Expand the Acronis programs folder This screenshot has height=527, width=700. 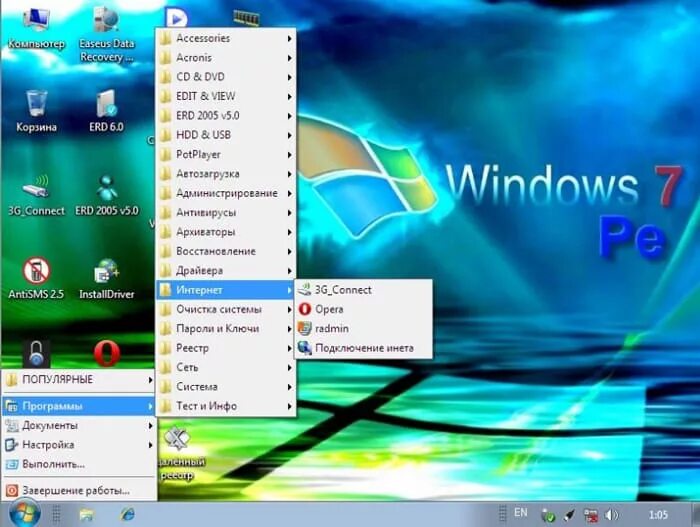pos(226,58)
